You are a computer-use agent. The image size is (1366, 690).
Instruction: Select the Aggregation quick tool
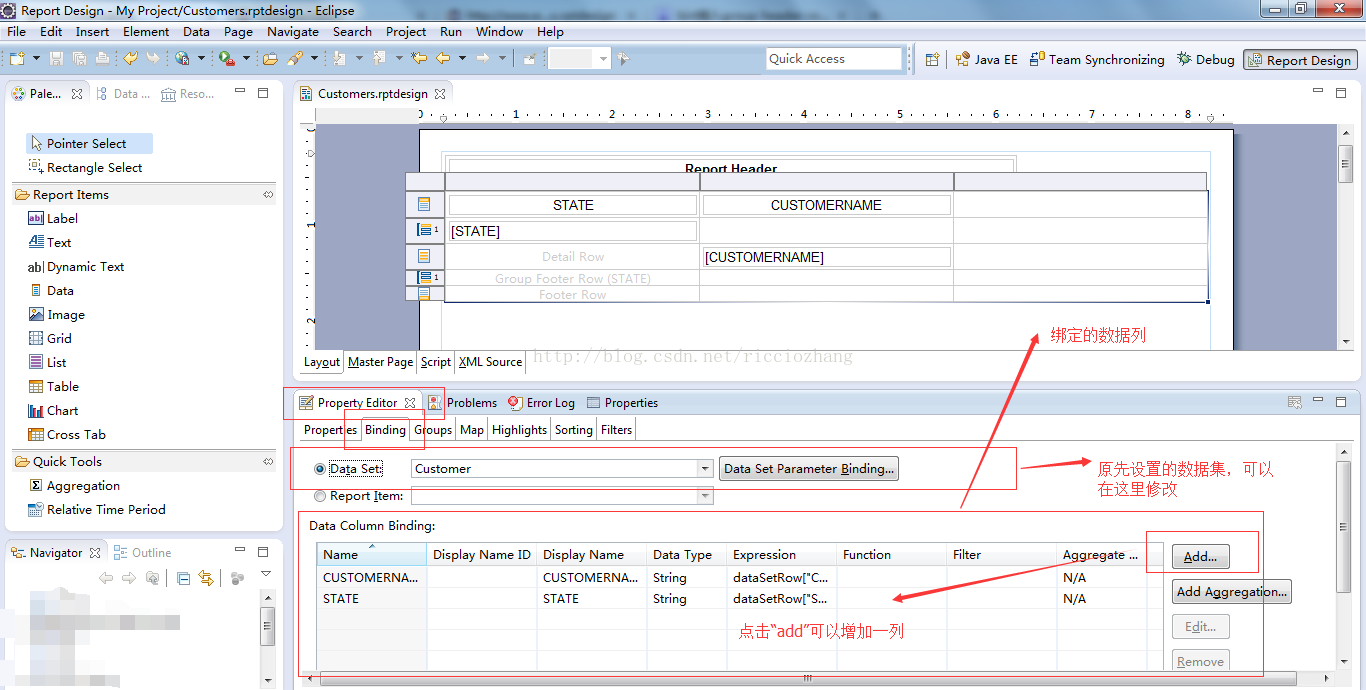74,485
